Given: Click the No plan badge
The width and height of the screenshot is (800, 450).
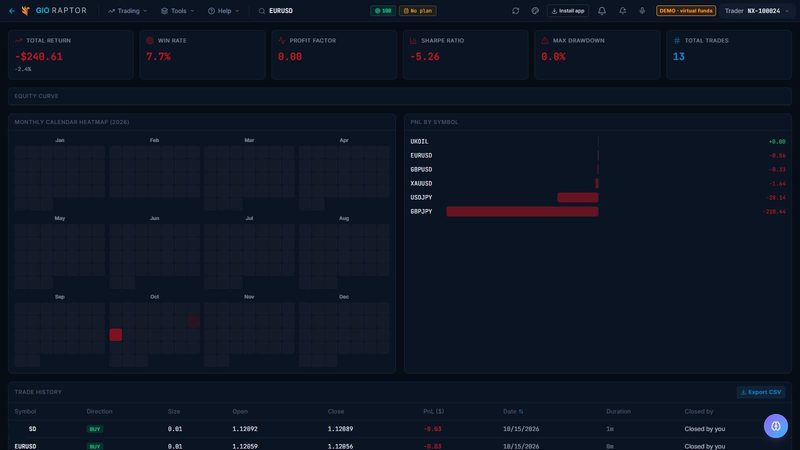Looking at the screenshot, I should pyautogui.click(x=417, y=11).
